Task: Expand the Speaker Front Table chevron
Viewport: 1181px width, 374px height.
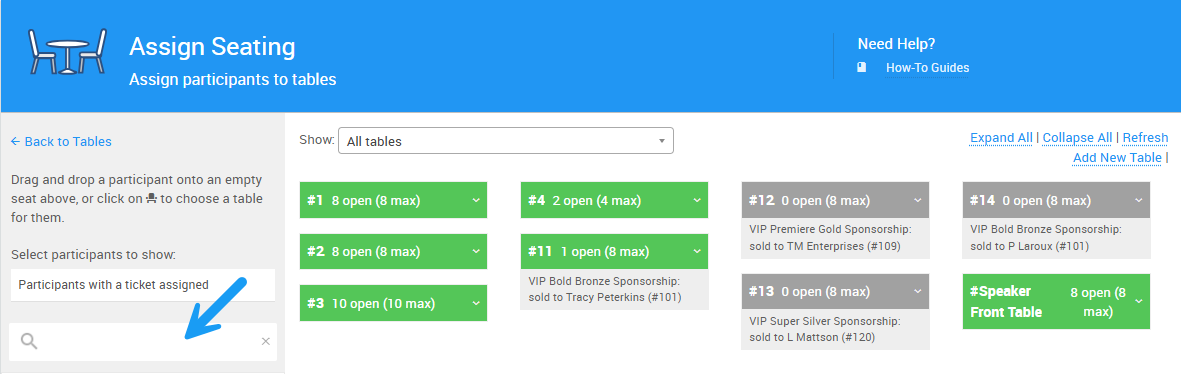Action: tap(1139, 301)
